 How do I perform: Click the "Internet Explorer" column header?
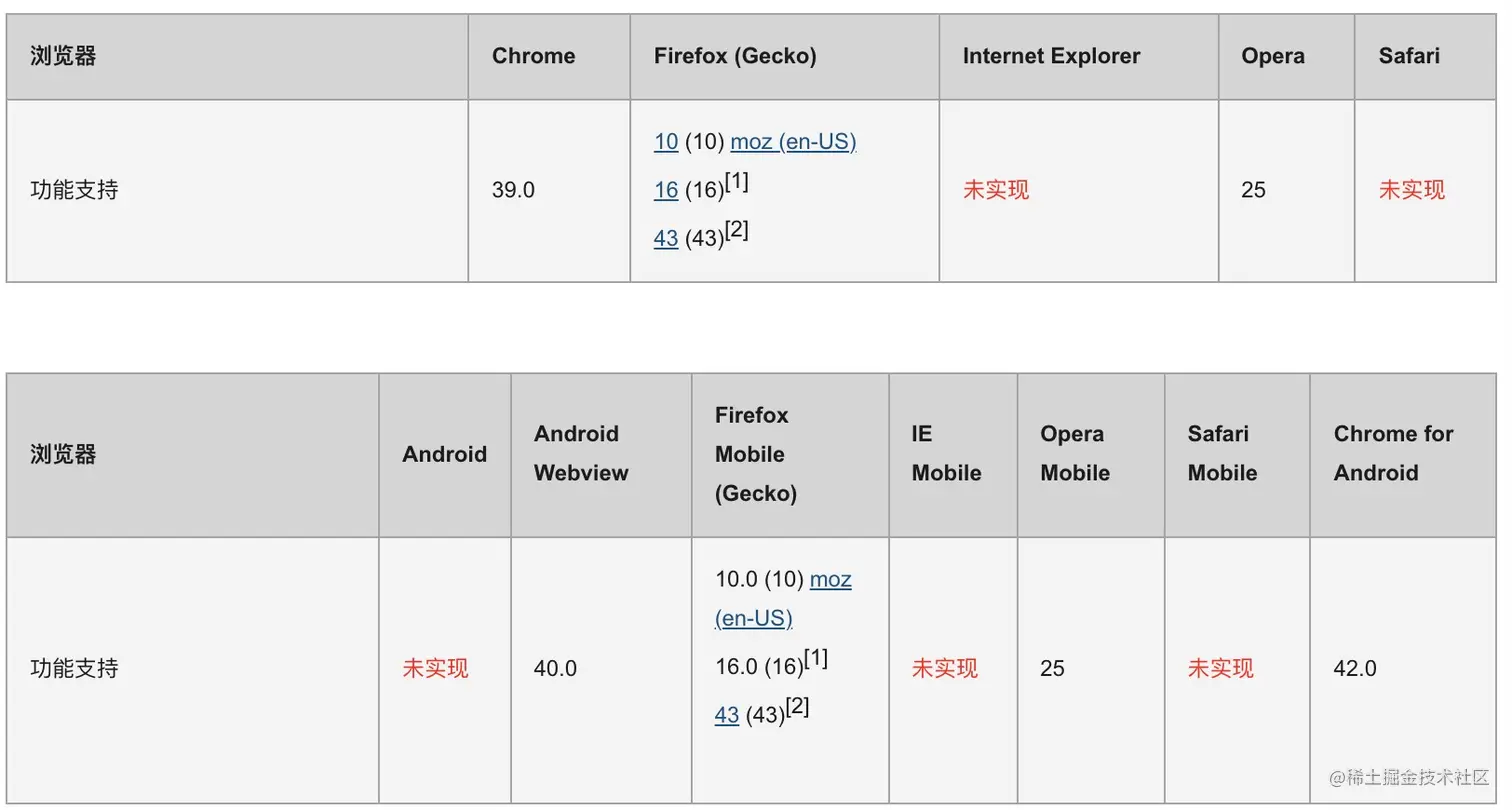pos(1051,56)
